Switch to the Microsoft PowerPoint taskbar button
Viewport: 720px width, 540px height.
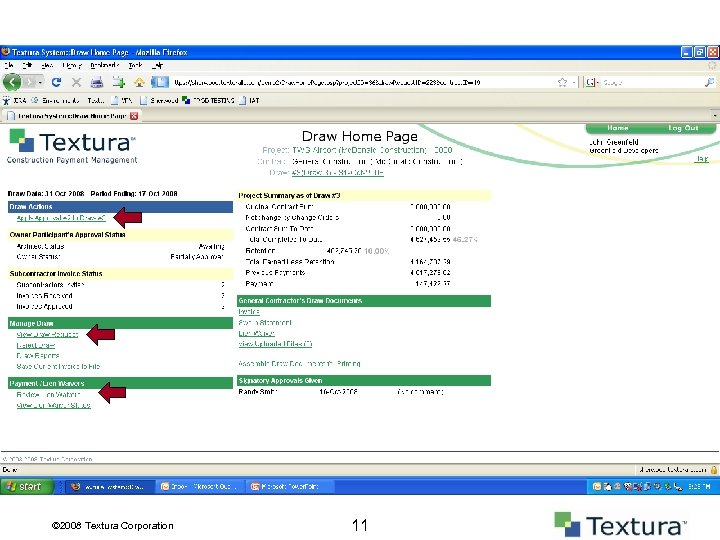click(289, 487)
